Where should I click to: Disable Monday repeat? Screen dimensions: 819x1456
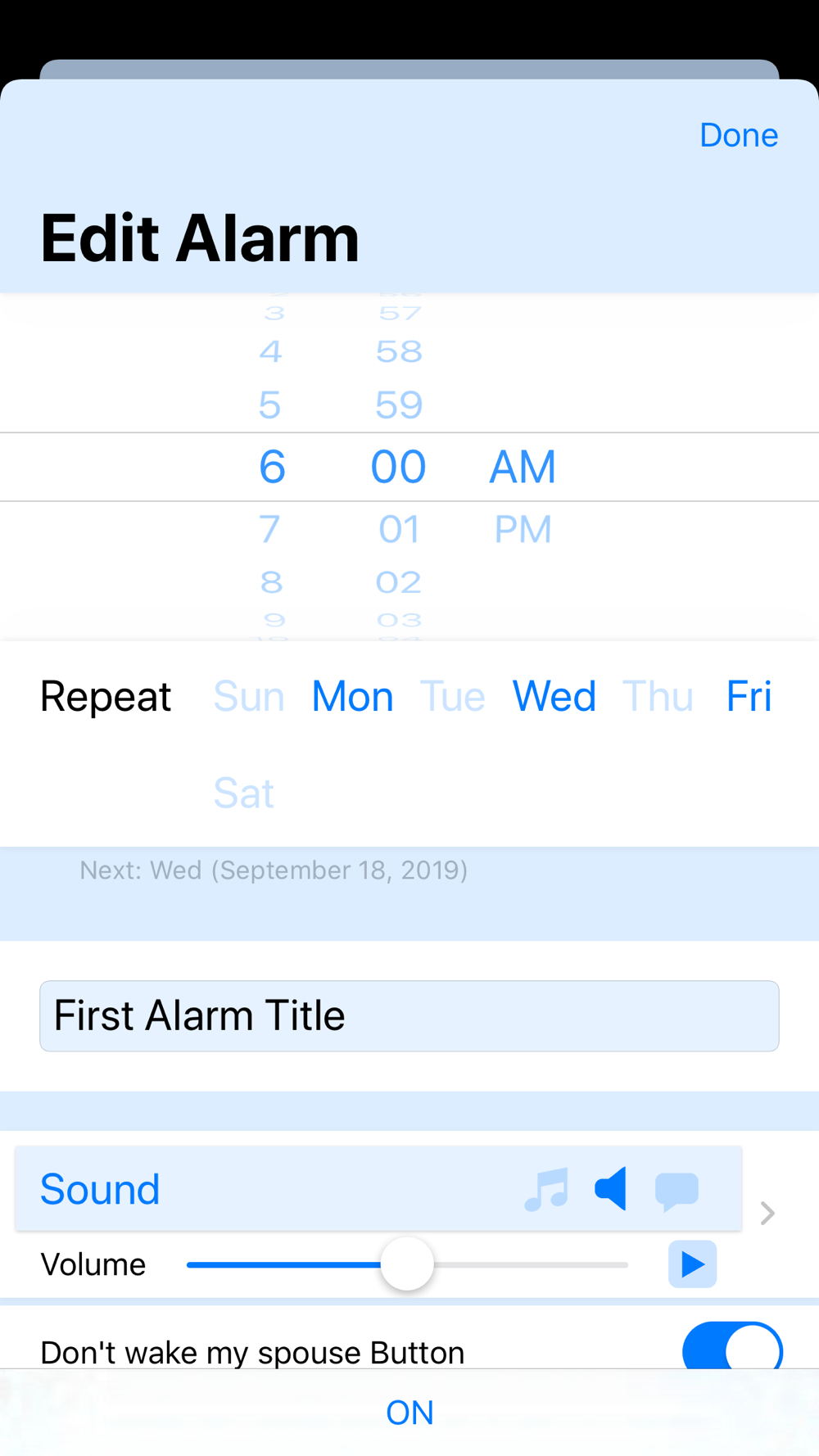click(x=352, y=697)
